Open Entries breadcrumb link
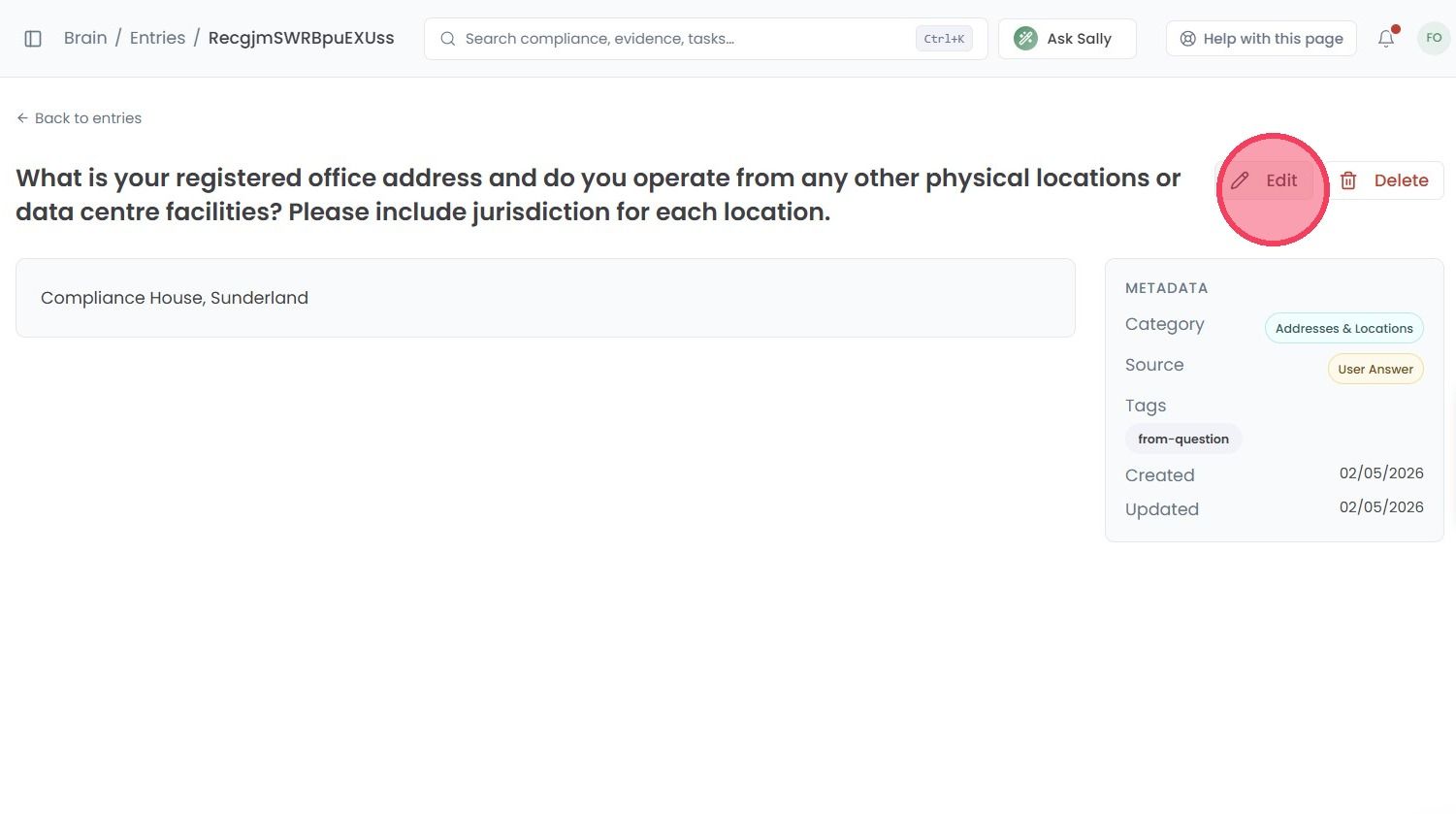 [x=157, y=38]
